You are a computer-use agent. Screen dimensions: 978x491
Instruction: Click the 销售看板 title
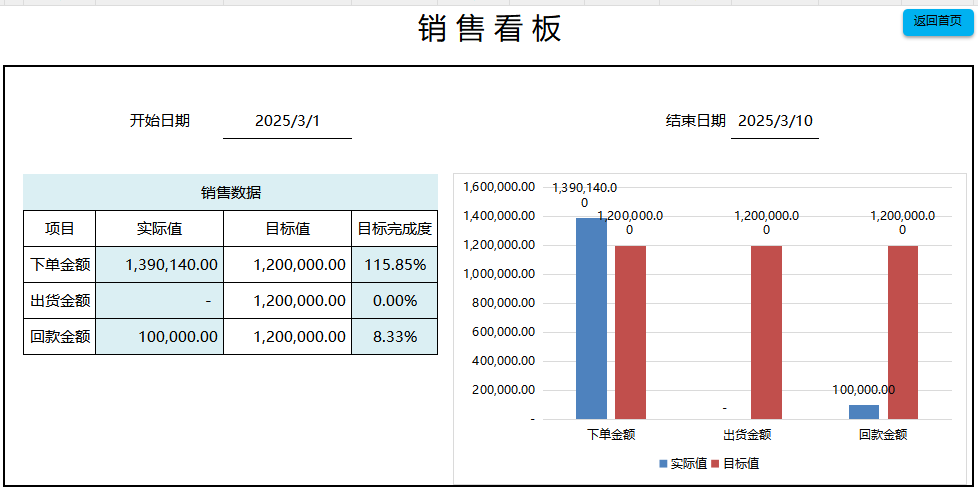490,29
